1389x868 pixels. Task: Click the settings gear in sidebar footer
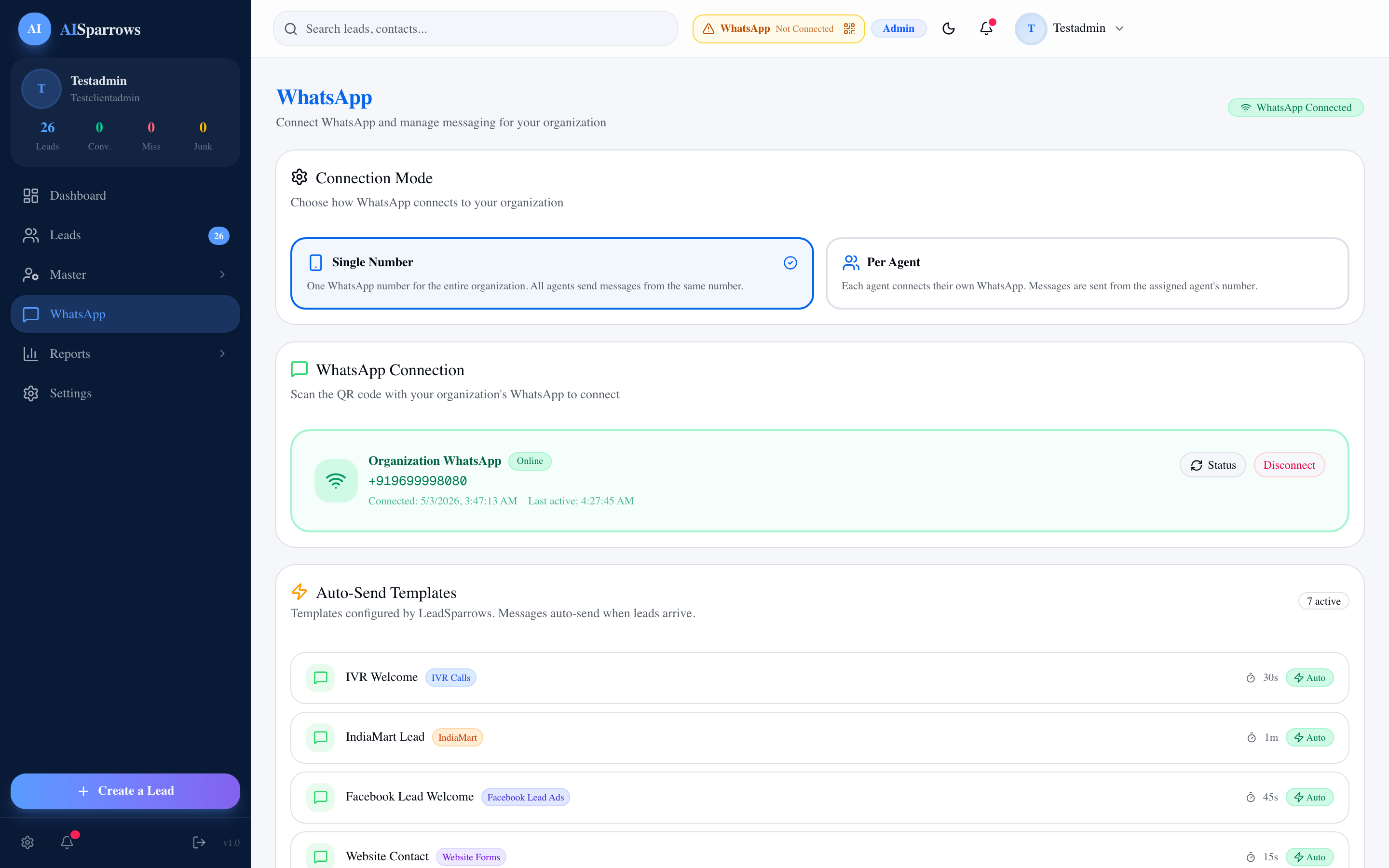[x=27, y=842]
